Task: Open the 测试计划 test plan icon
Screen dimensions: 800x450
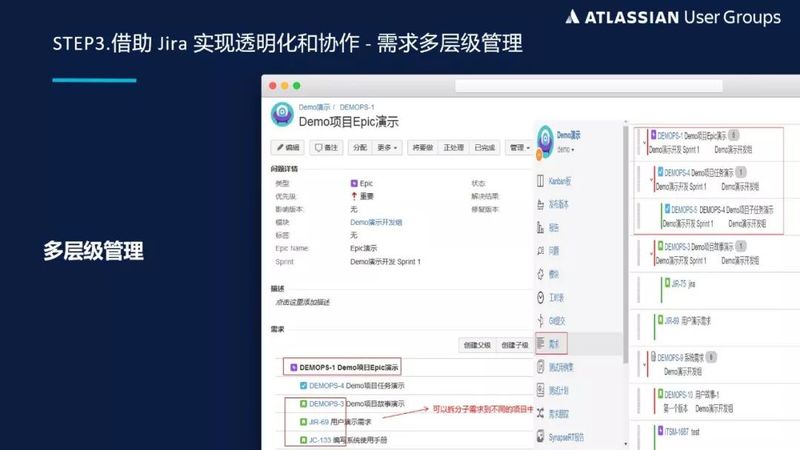Action: click(x=541, y=390)
